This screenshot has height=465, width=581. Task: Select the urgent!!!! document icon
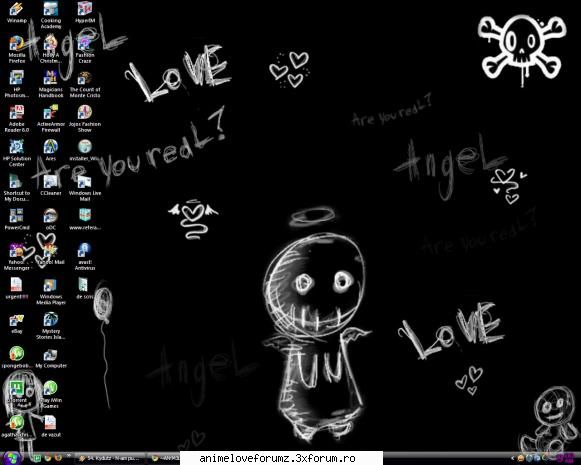click(17, 289)
